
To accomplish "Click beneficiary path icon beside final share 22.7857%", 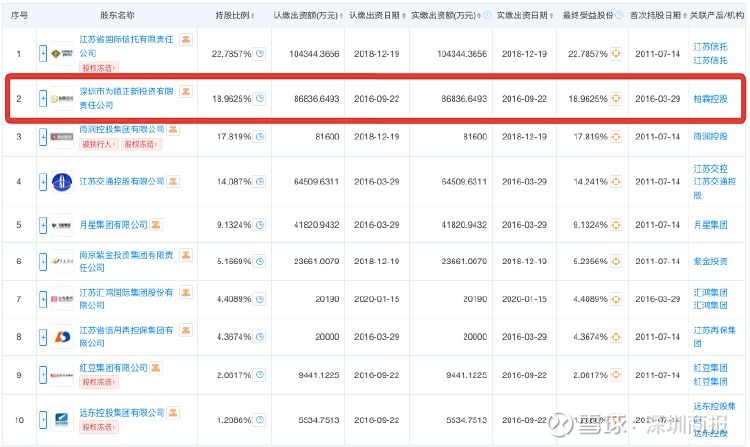I will 616,54.
